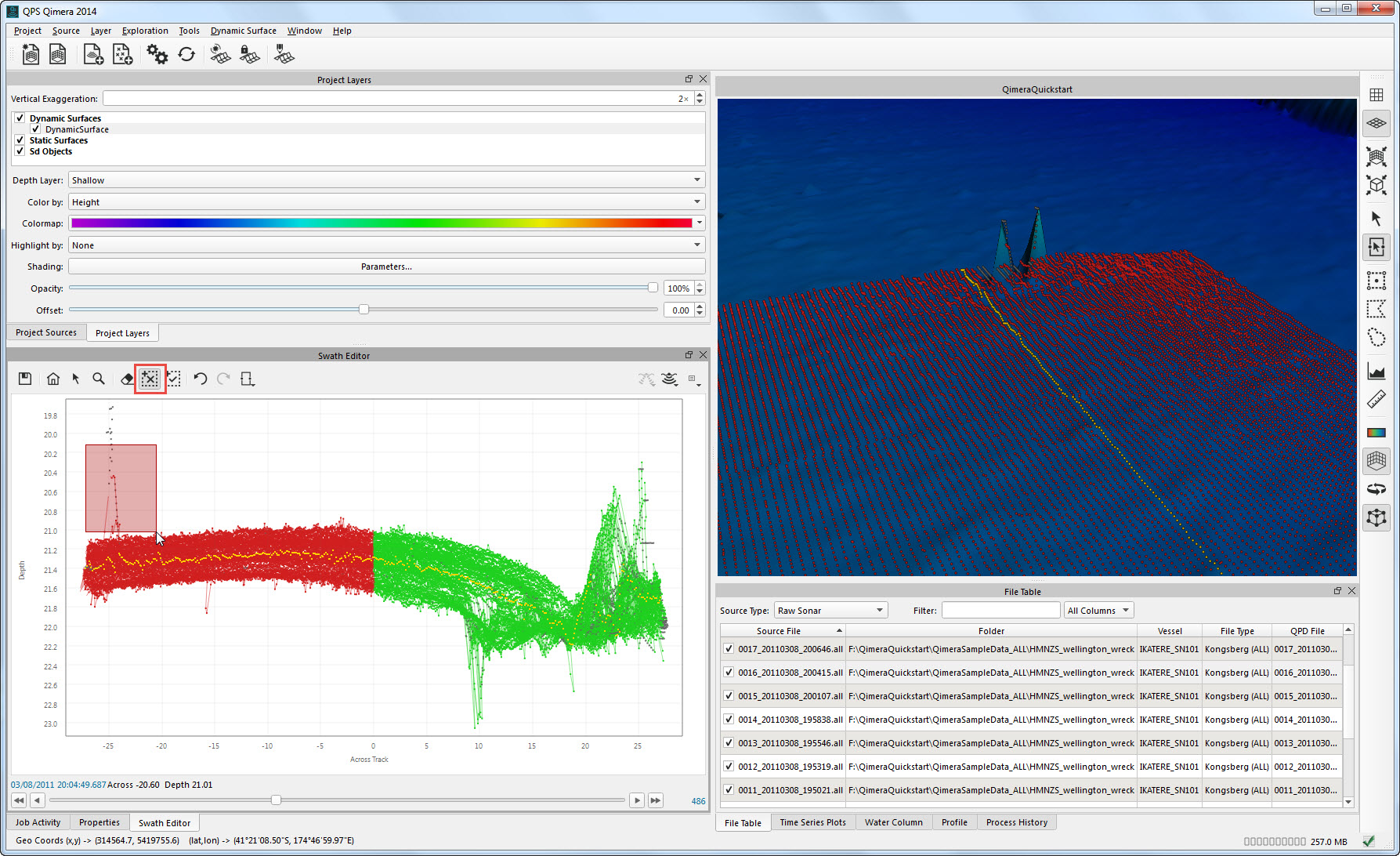The image size is (1400, 856).
Task: Uncheck file 0017_20110308_200646.all checkbox
Action: [729, 649]
